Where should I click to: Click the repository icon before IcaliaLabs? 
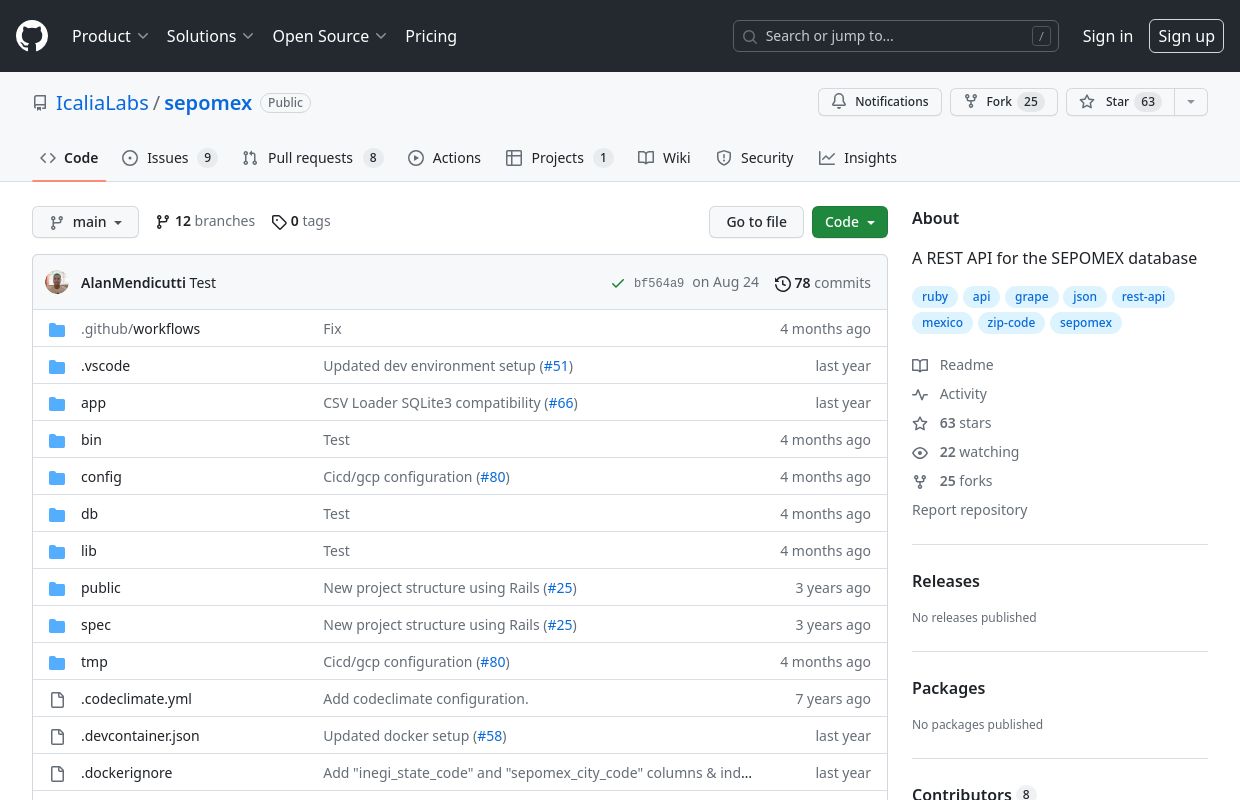point(40,103)
